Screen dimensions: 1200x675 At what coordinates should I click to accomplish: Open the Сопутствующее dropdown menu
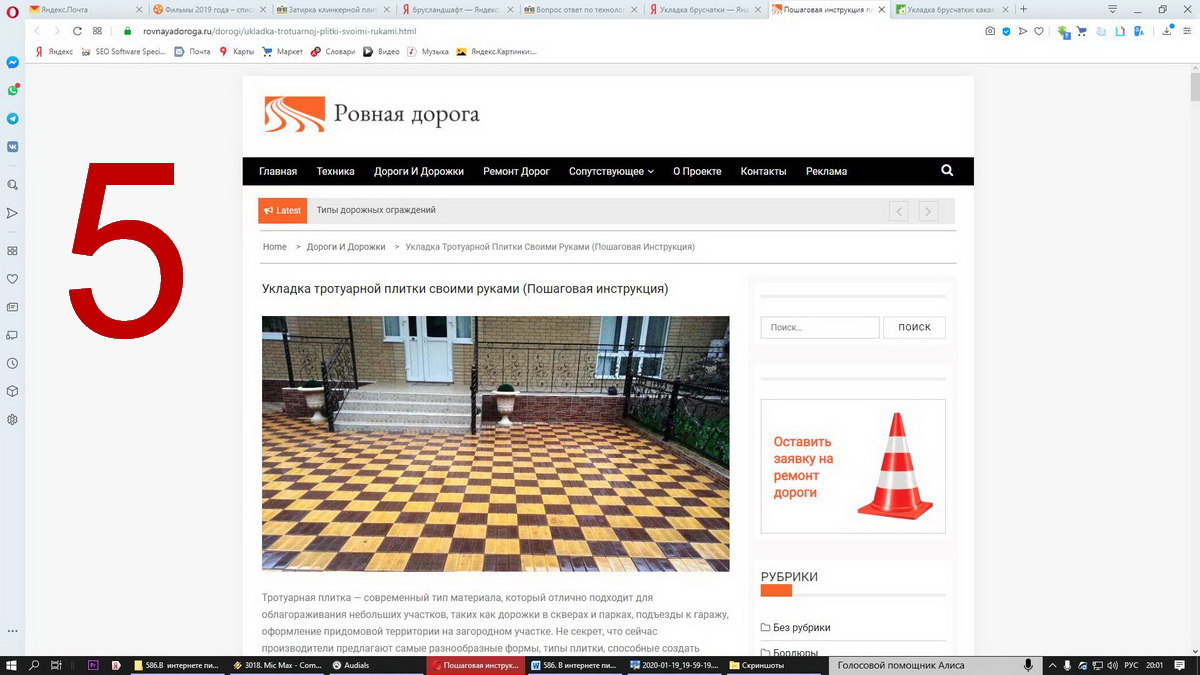pyautogui.click(x=610, y=171)
